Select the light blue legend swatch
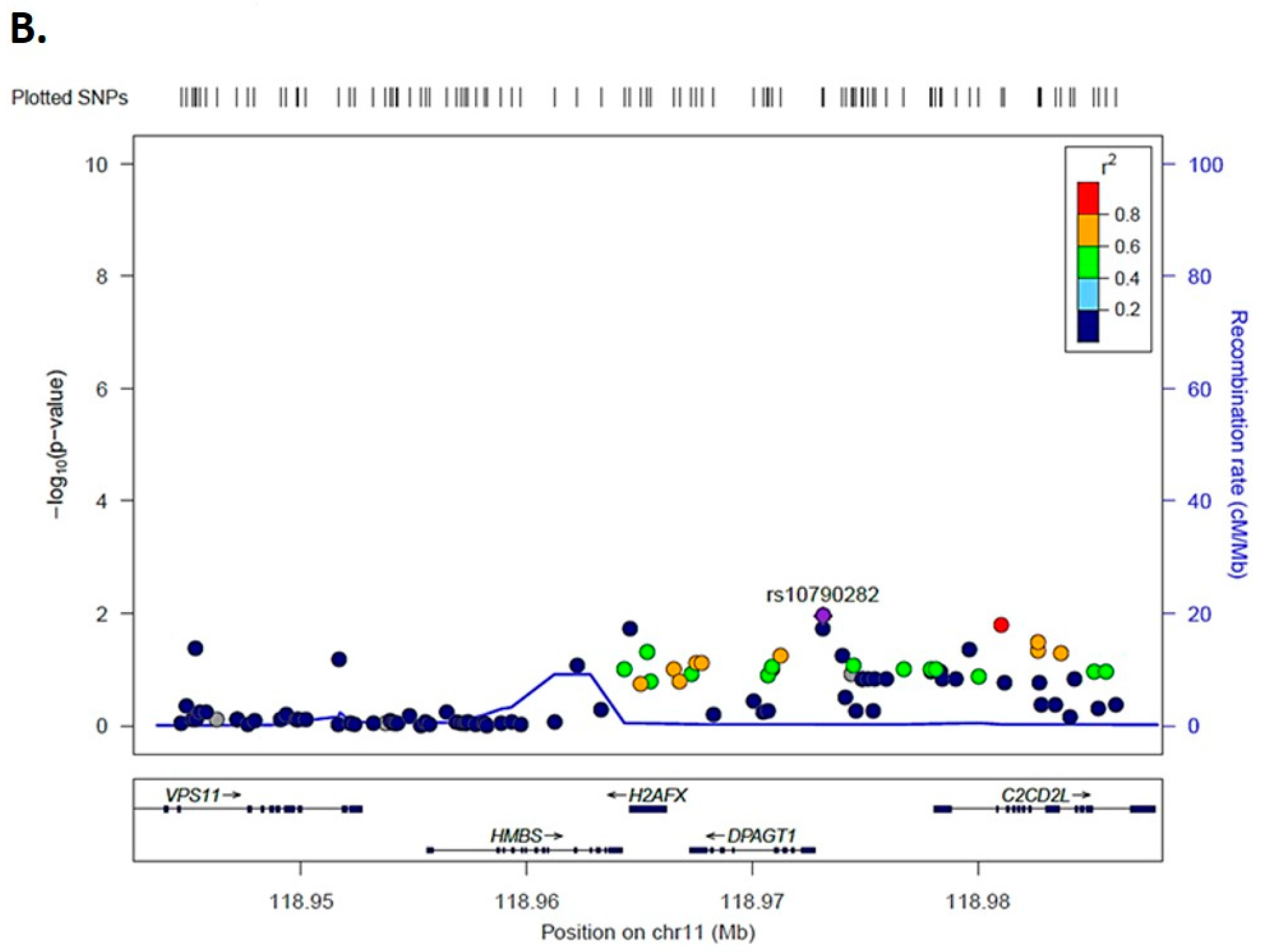Image resolution: width=1263 pixels, height=952 pixels. point(1088,294)
